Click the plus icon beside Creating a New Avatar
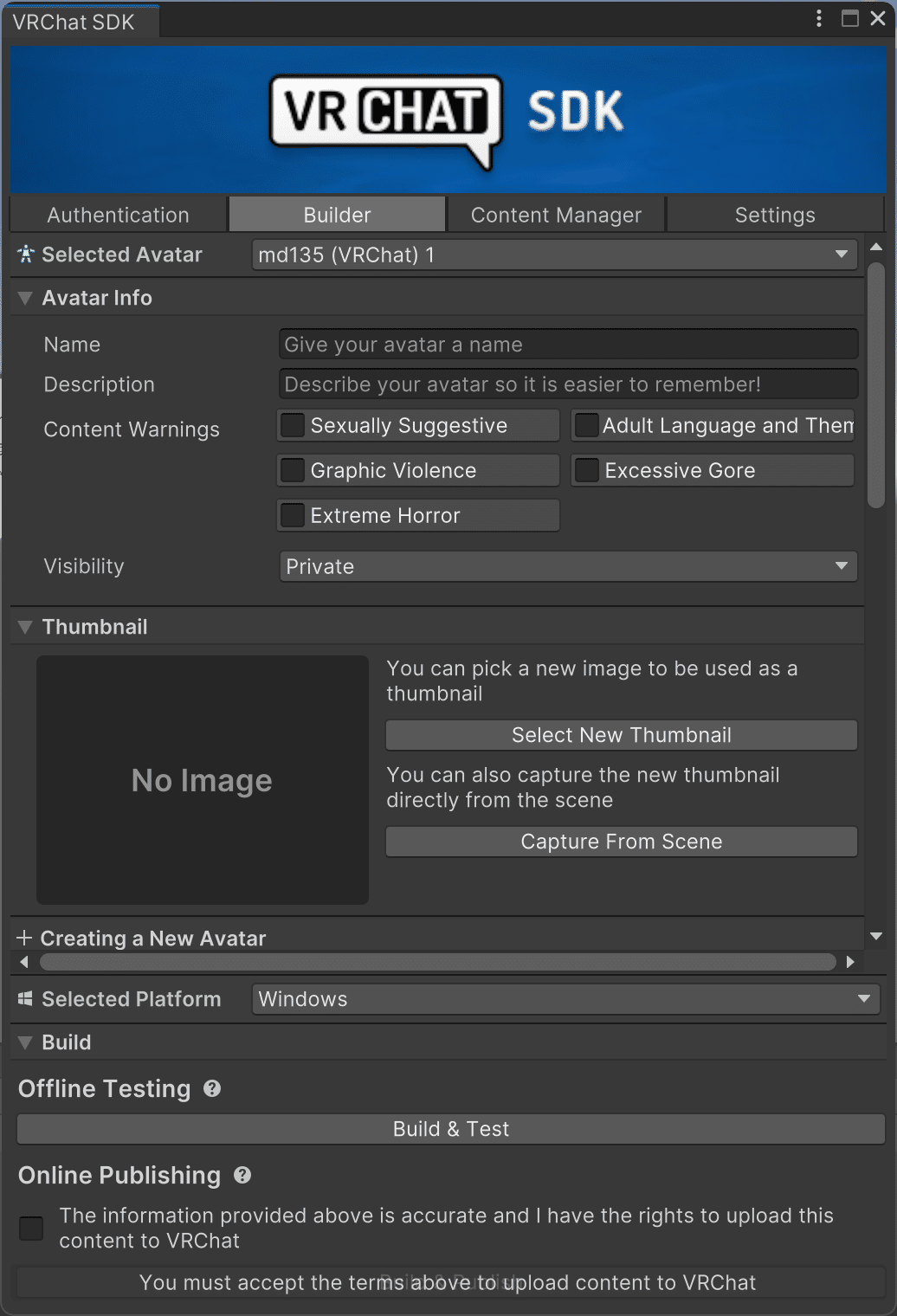The image size is (897, 1316). coord(24,939)
